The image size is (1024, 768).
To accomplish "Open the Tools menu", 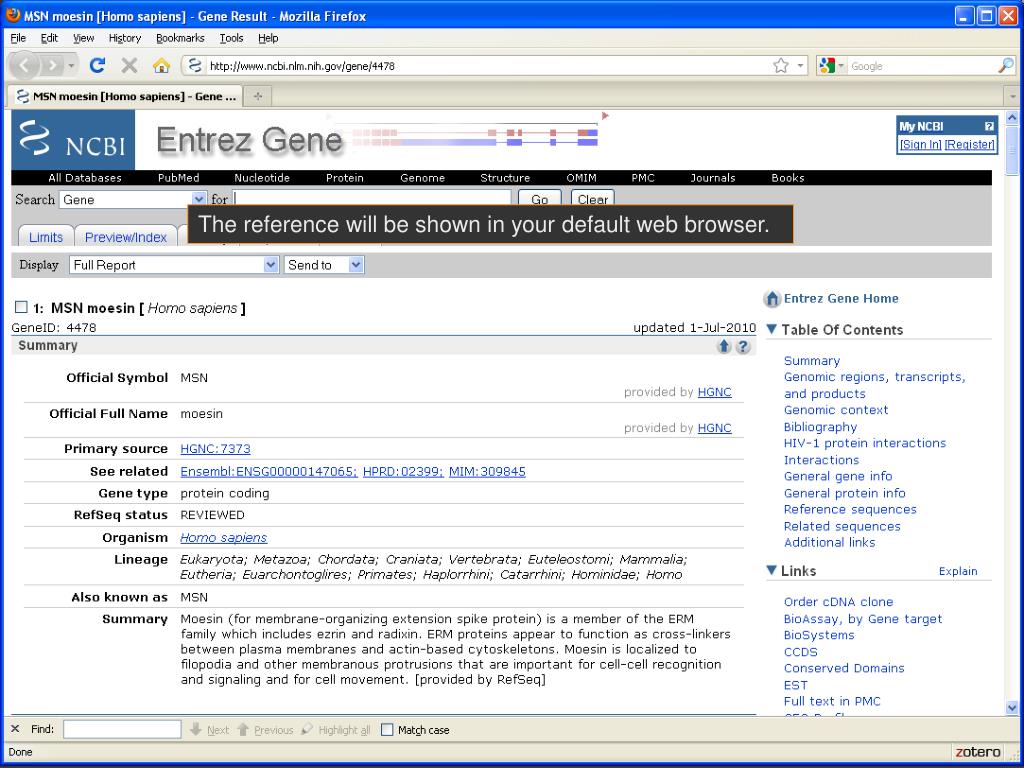I will point(231,38).
